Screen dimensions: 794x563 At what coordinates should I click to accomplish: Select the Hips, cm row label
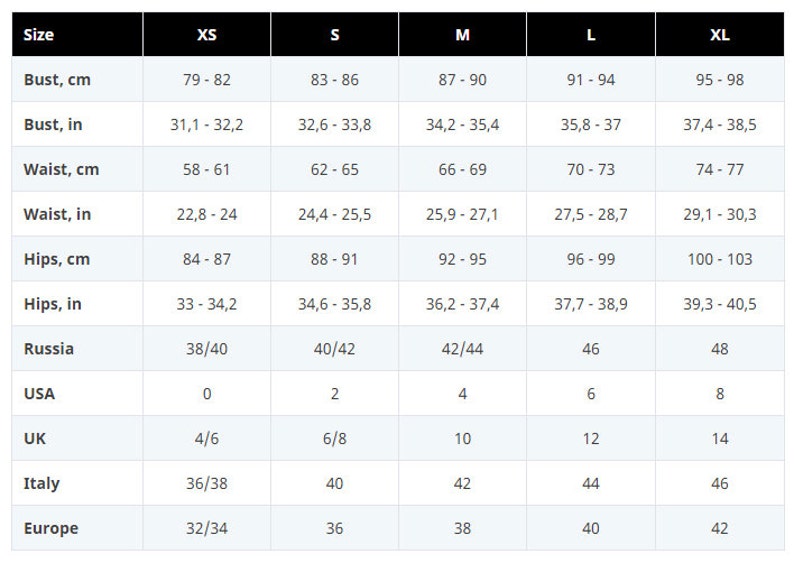(57, 259)
